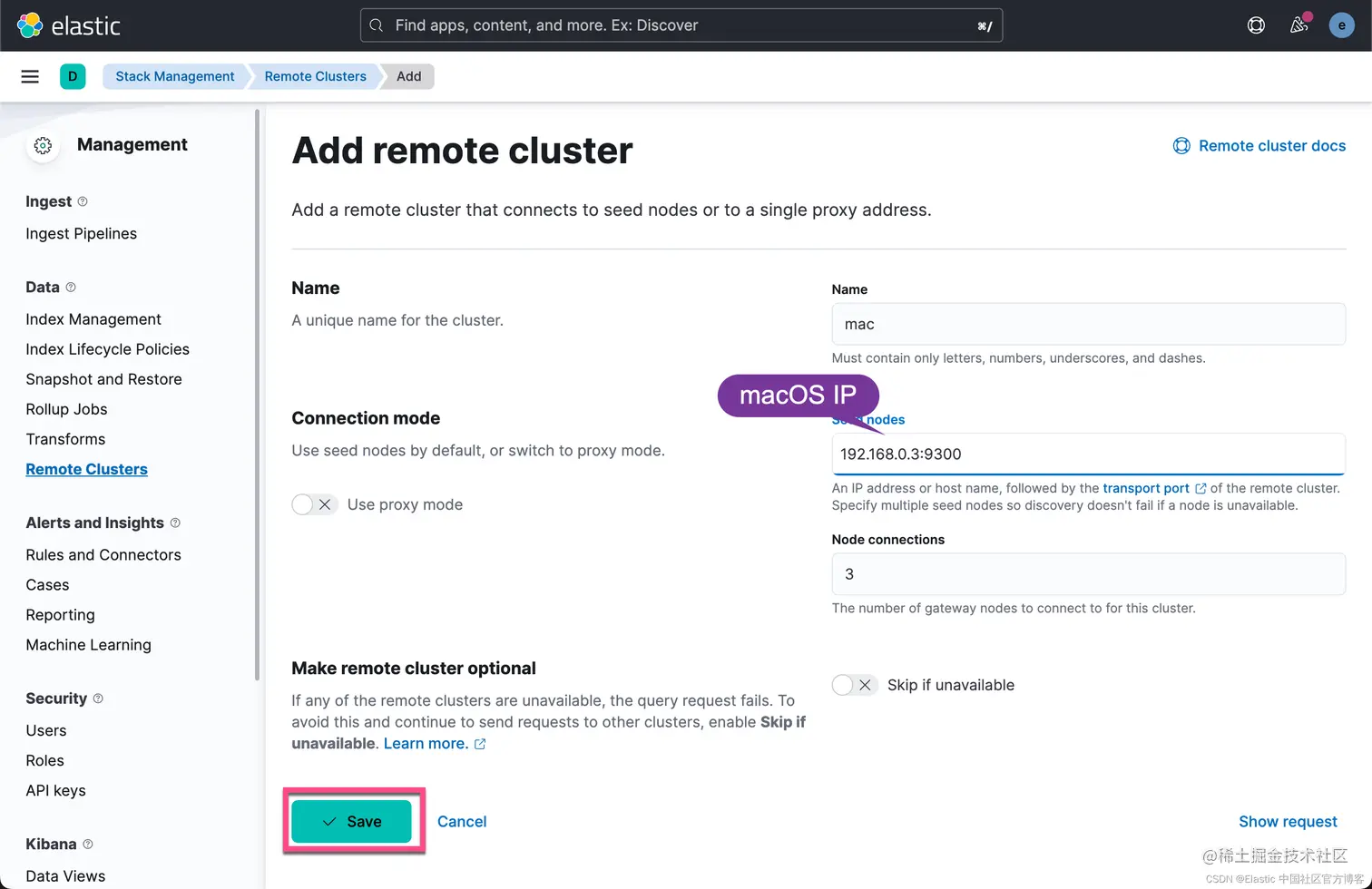Open Rollup Jobs in sidebar

(x=66, y=409)
